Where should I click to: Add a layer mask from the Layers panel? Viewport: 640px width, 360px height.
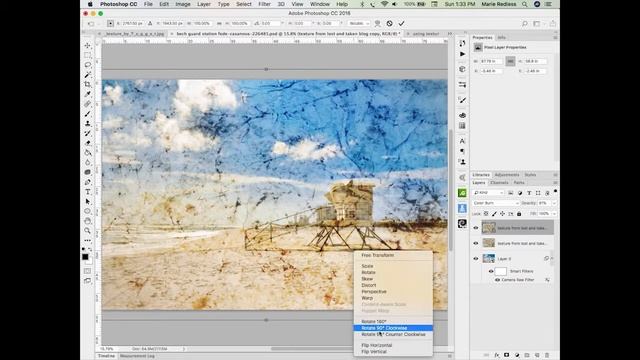(507, 355)
